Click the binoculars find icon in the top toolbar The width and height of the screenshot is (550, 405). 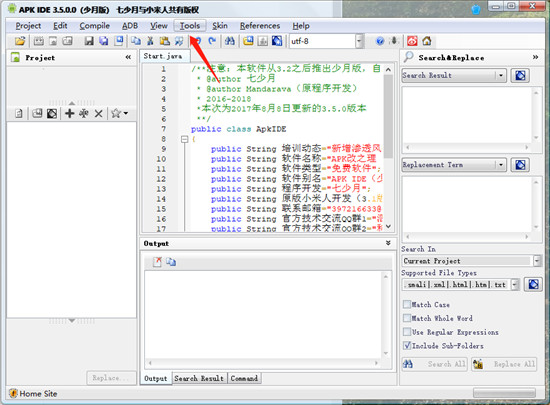coord(230,41)
